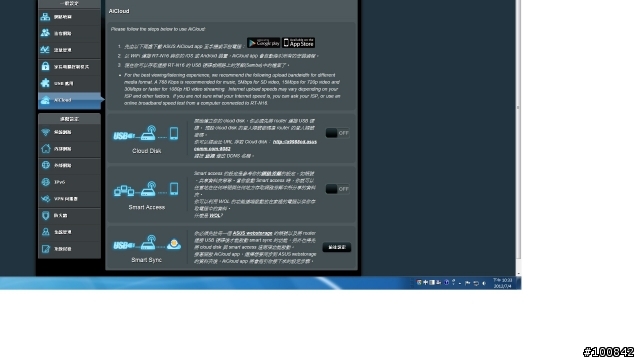Image resolution: width=640 pixels, height=360 pixels.
Task: Click the taskbar clock showing date and time
Action: 502,283
